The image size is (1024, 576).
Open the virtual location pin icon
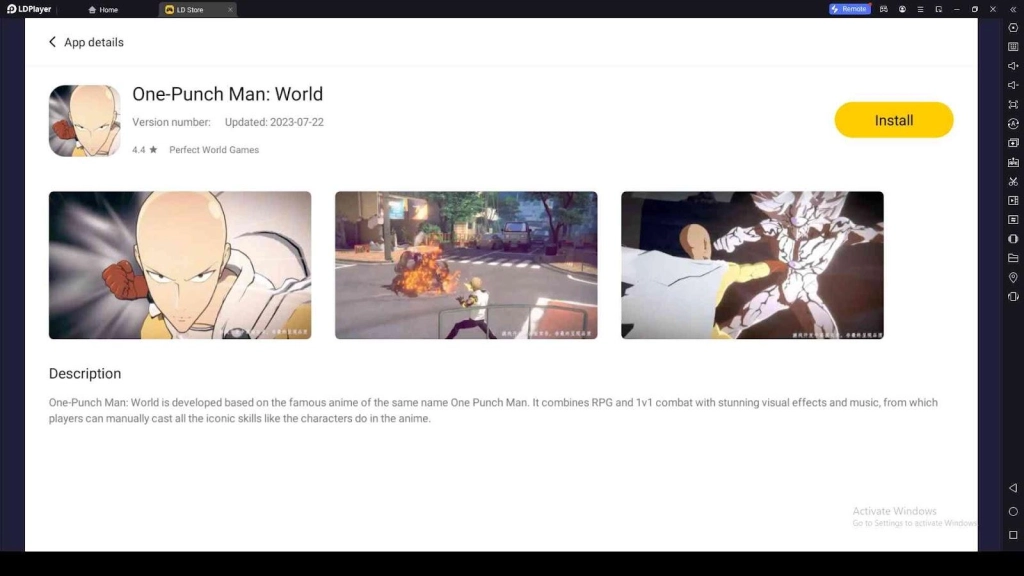tap(1013, 278)
